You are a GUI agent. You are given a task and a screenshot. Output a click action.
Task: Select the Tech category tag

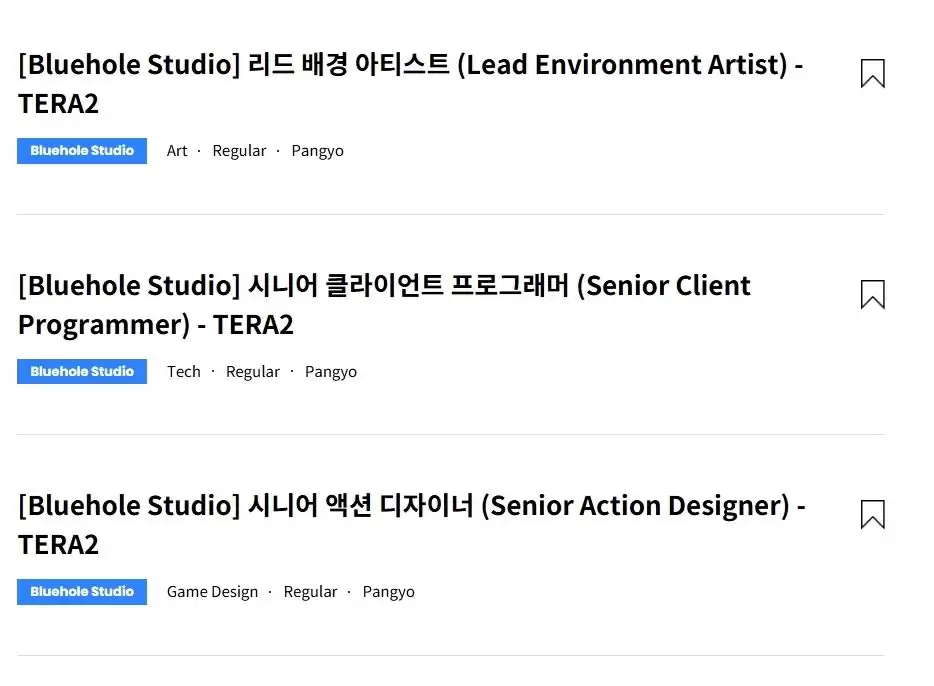coord(184,371)
